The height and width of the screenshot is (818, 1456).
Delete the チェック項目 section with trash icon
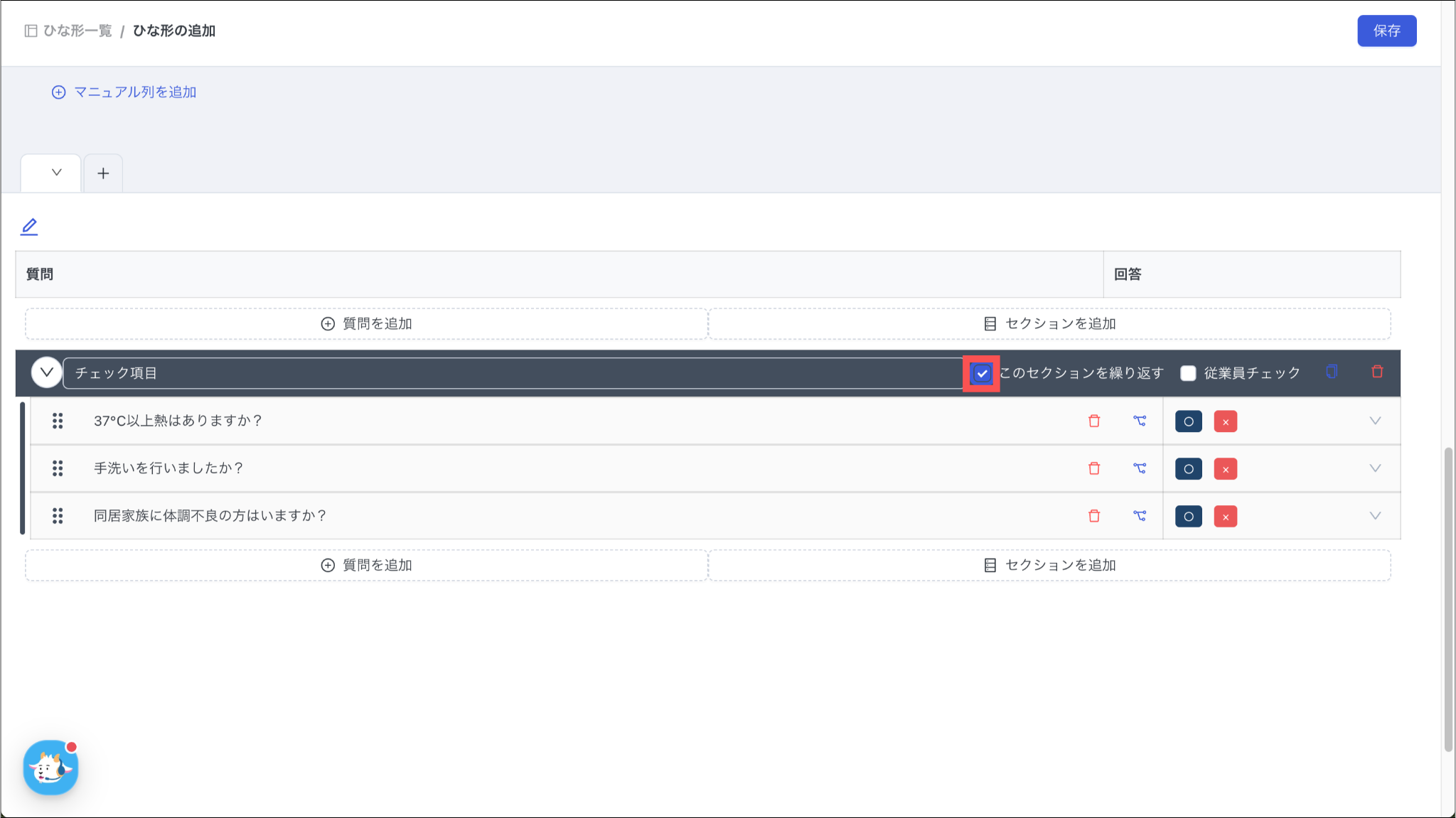(x=1377, y=372)
